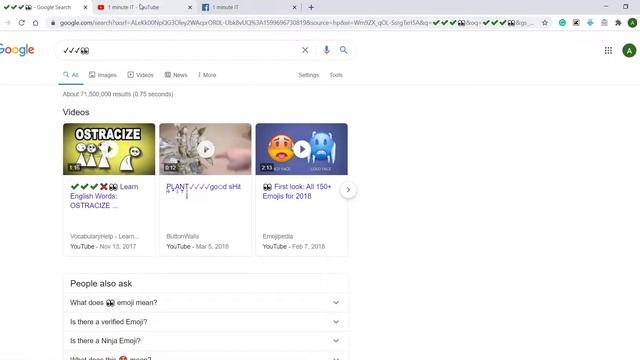The height and width of the screenshot is (360, 640).
Task: Click the green Grammarly extension icon
Action: click(562, 23)
